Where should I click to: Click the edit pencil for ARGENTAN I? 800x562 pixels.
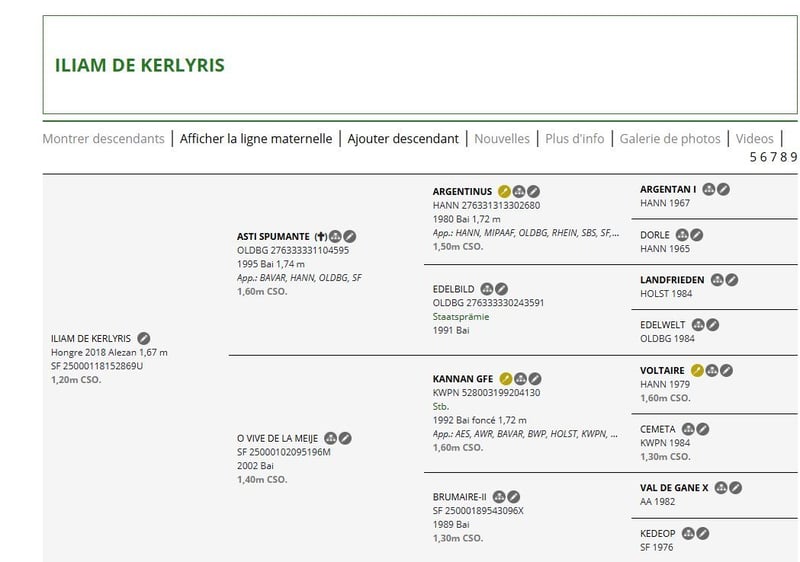click(x=723, y=189)
